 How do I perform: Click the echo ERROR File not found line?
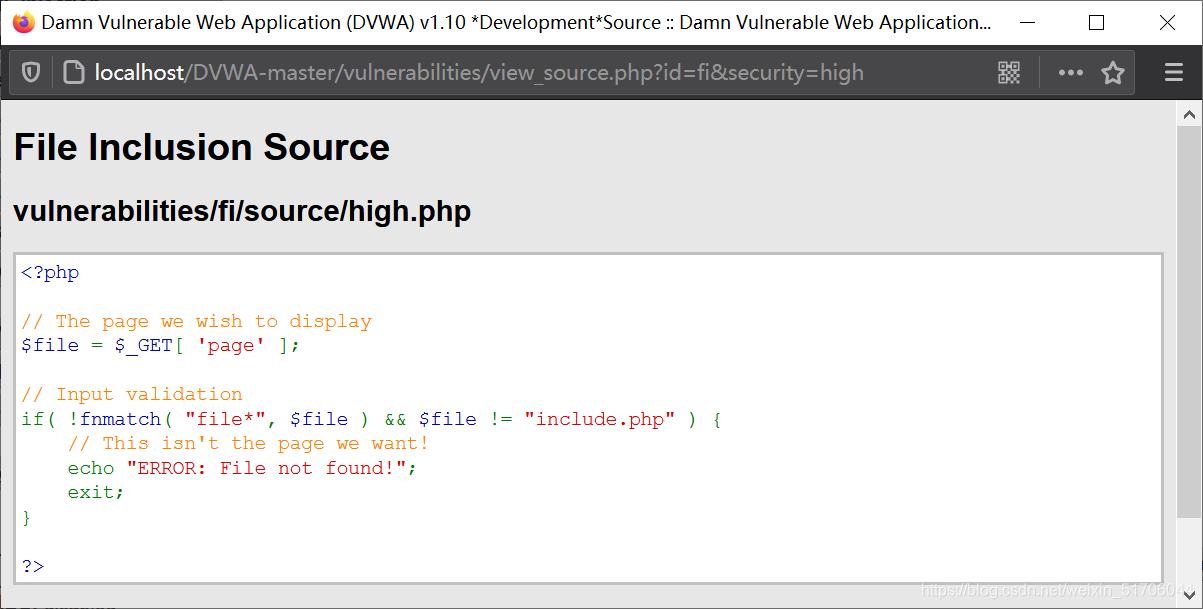[x=242, y=468]
